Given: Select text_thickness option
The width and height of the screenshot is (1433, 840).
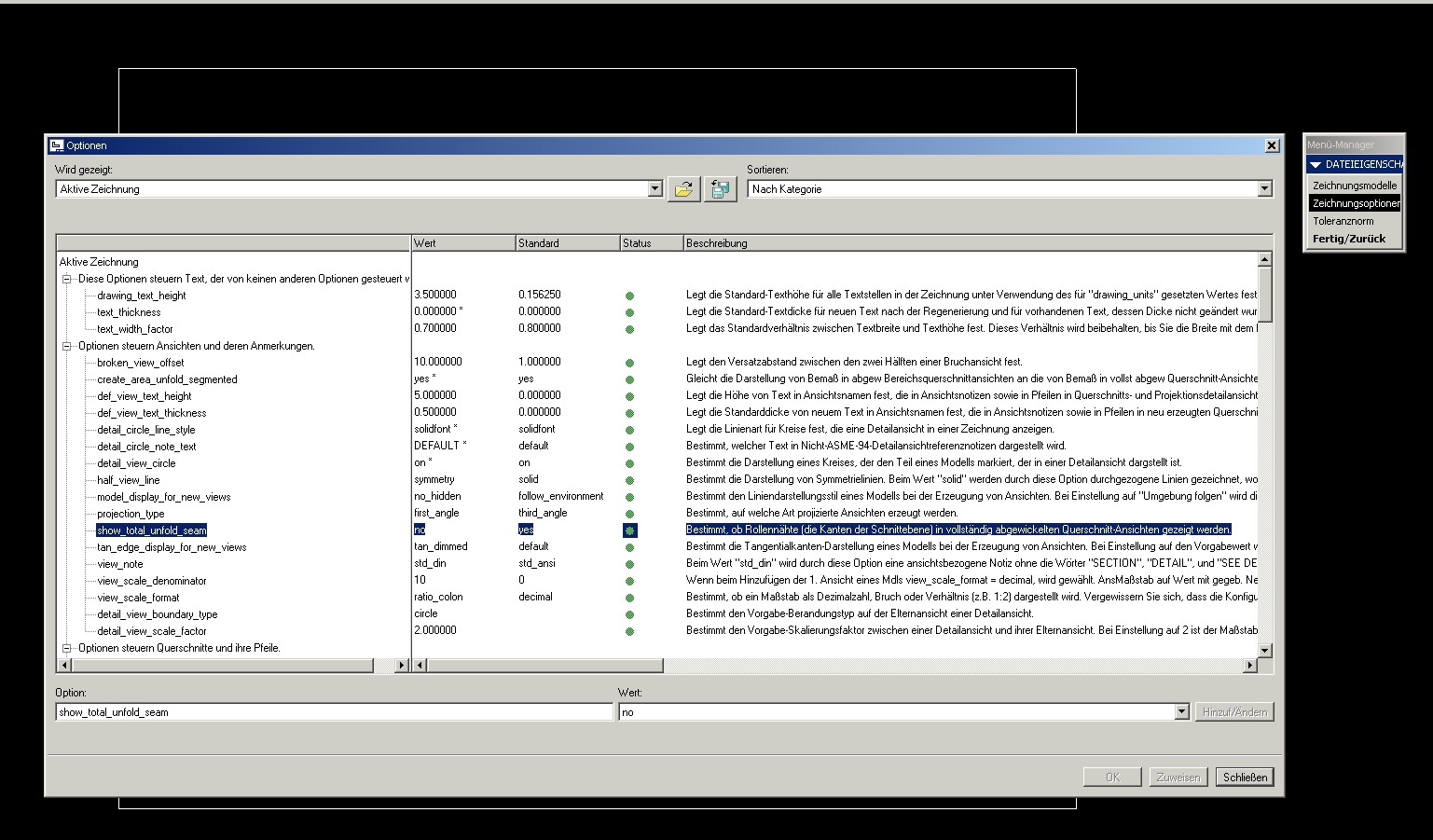Looking at the screenshot, I should (129, 312).
